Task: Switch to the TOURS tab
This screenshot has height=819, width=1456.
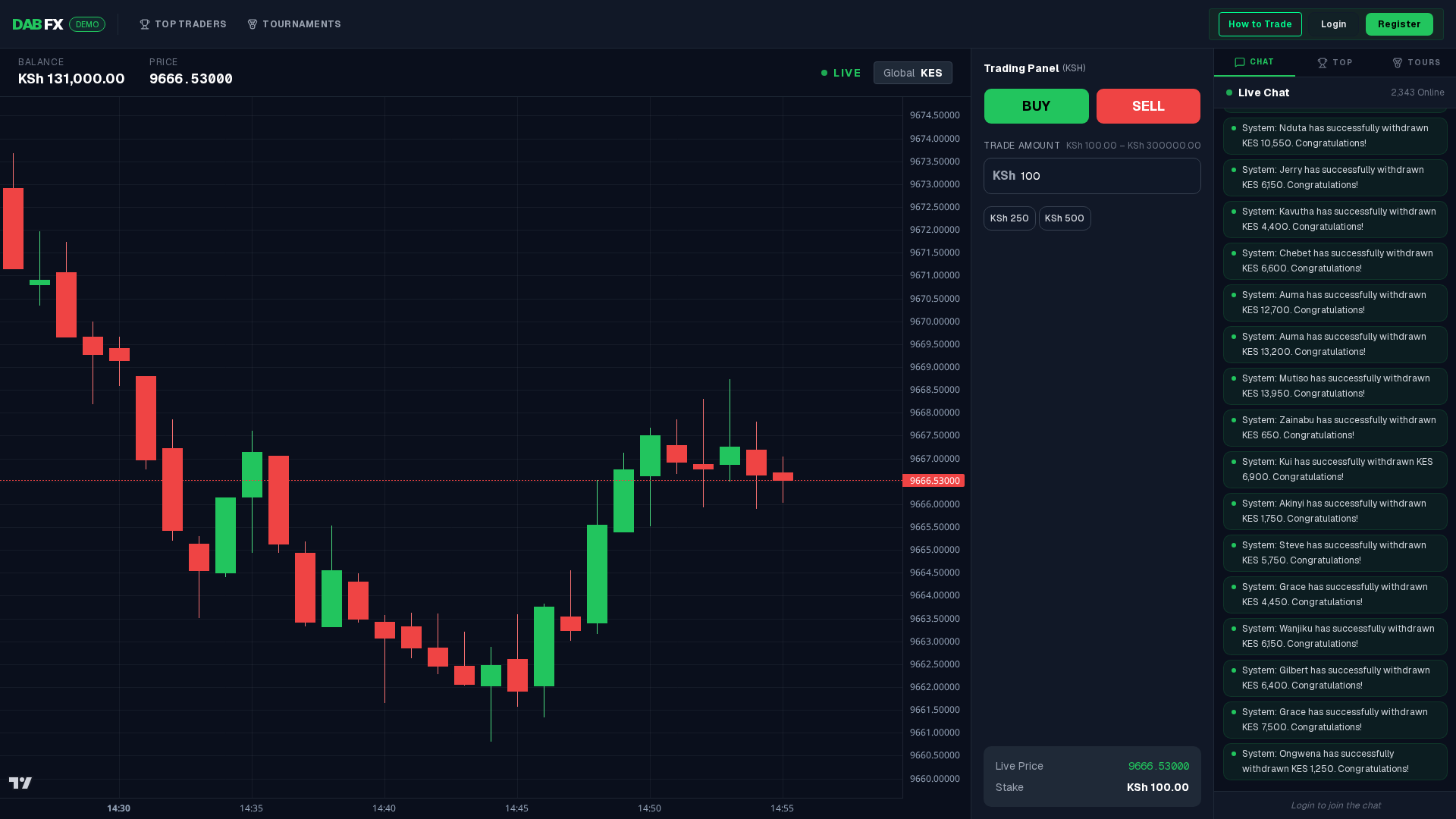Action: point(1416,63)
